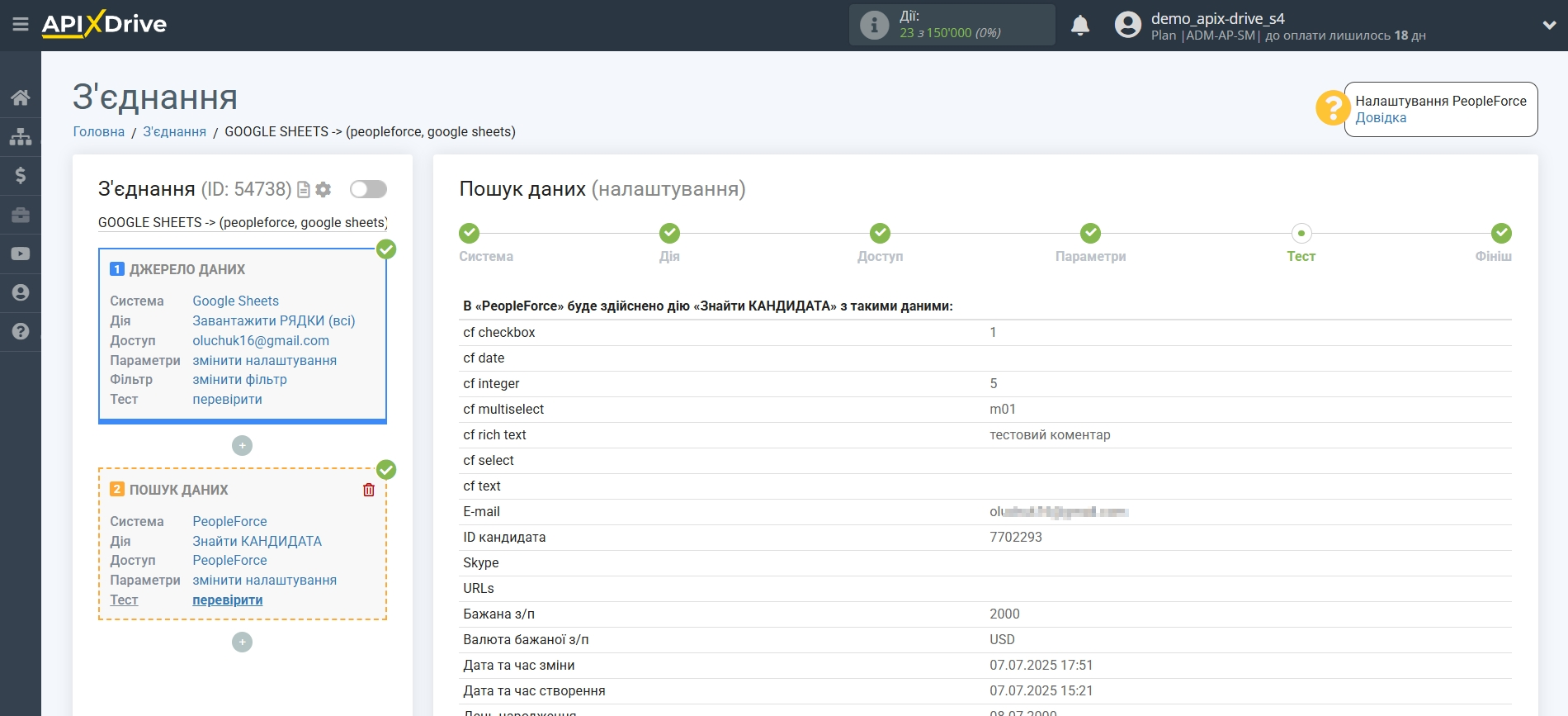Go to З'єднання breadcrumb
This screenshot has height=716, width=1568.
point(174,132)
